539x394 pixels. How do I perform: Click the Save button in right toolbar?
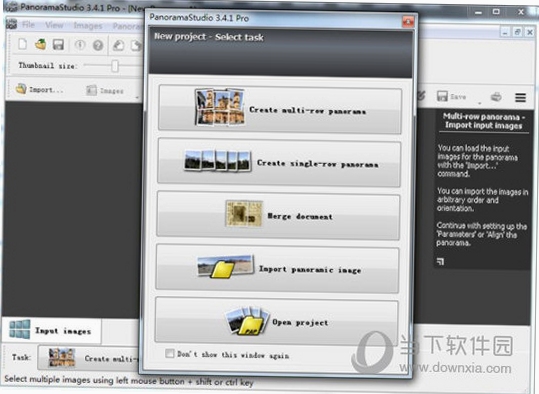tap(451, 97)
